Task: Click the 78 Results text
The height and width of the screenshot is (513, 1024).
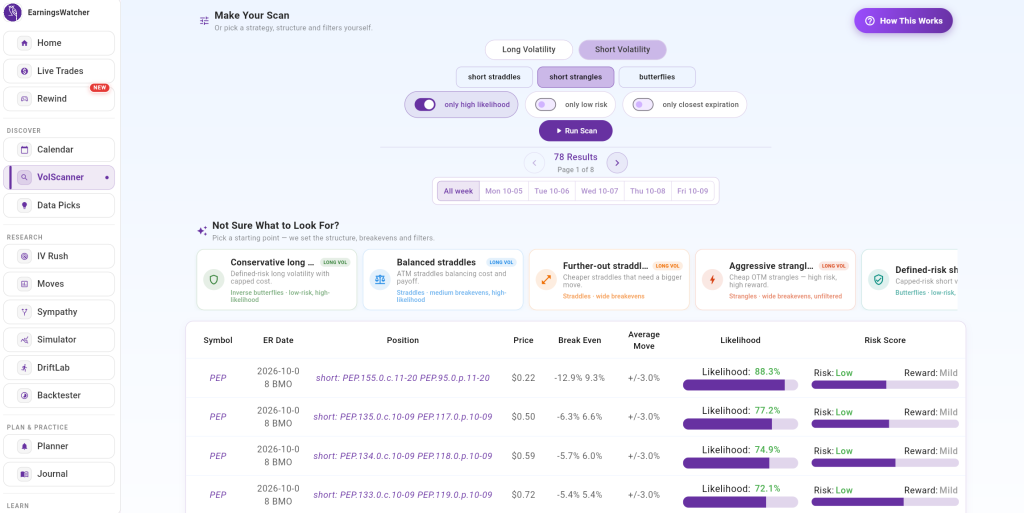Action: coord(575,157)
